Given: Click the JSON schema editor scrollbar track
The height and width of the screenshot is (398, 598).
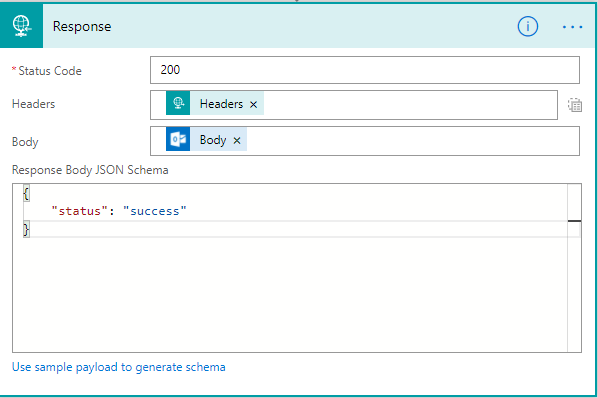Looking at the screenshot, I should (x=574, y=286).
